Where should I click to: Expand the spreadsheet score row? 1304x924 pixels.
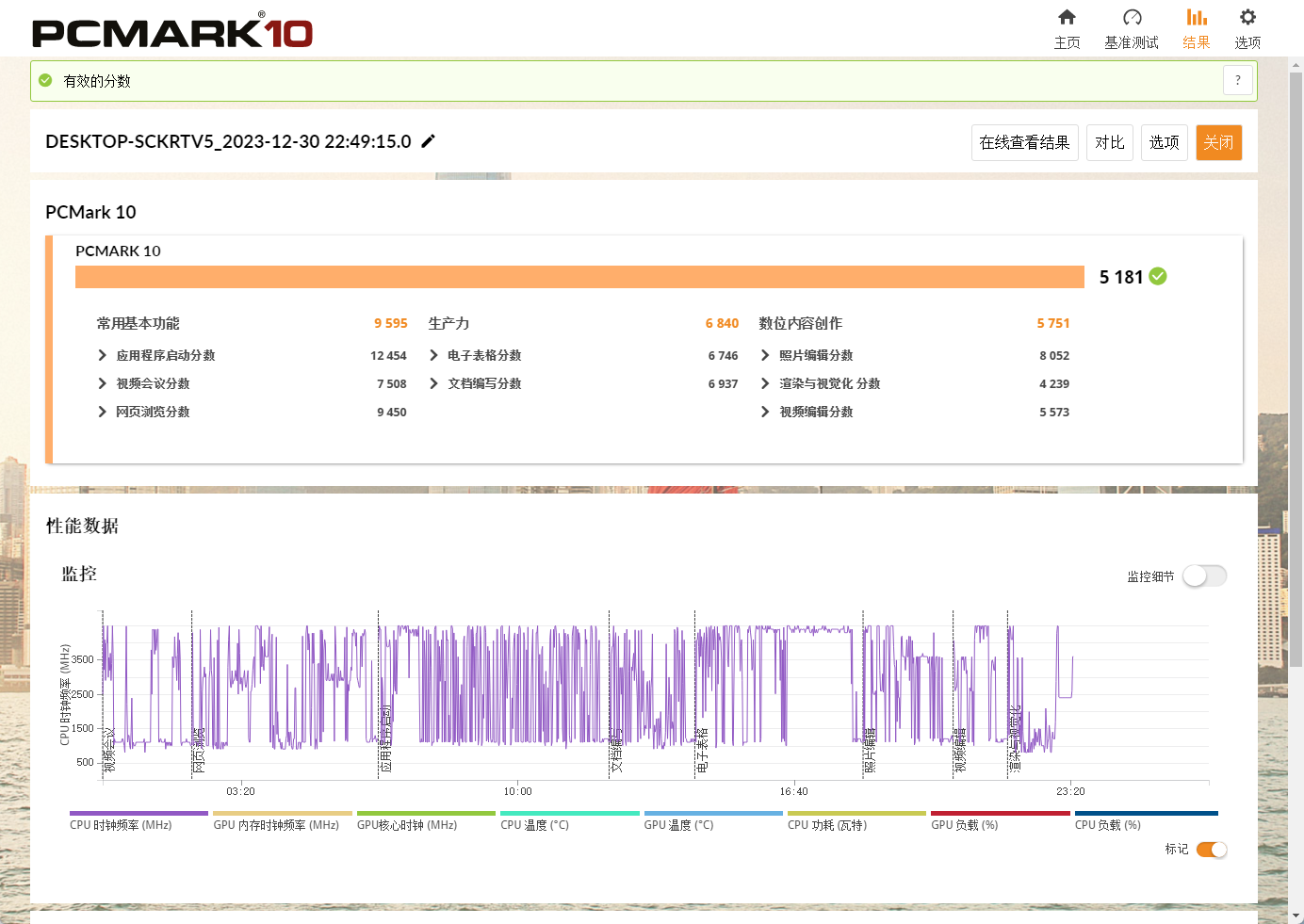[433, 355]
